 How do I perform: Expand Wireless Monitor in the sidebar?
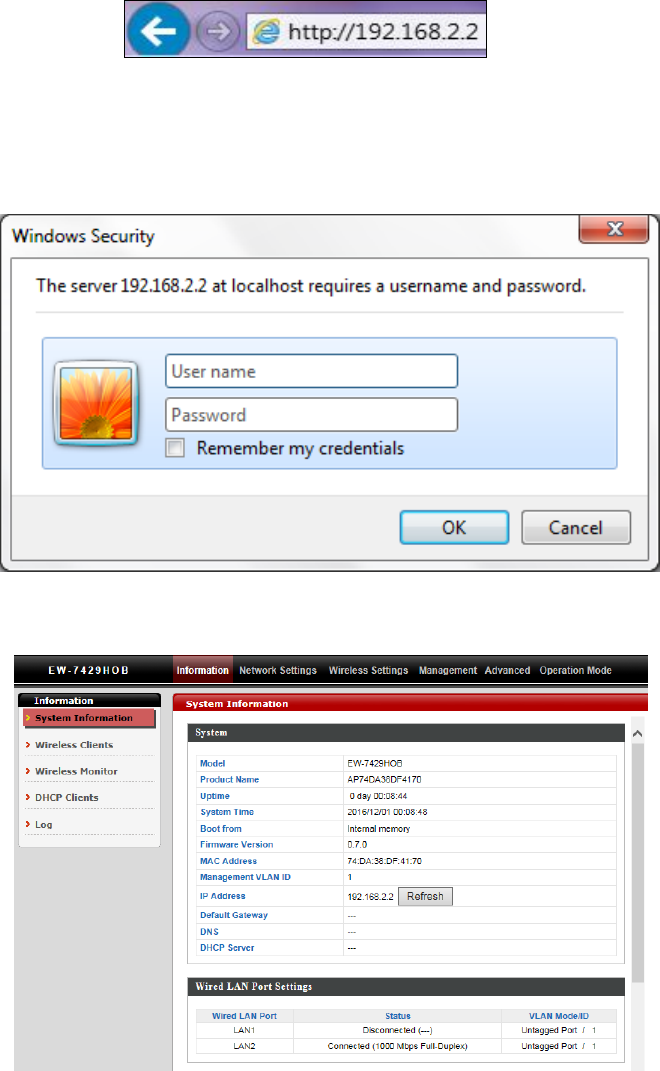(x=77, y=771)
